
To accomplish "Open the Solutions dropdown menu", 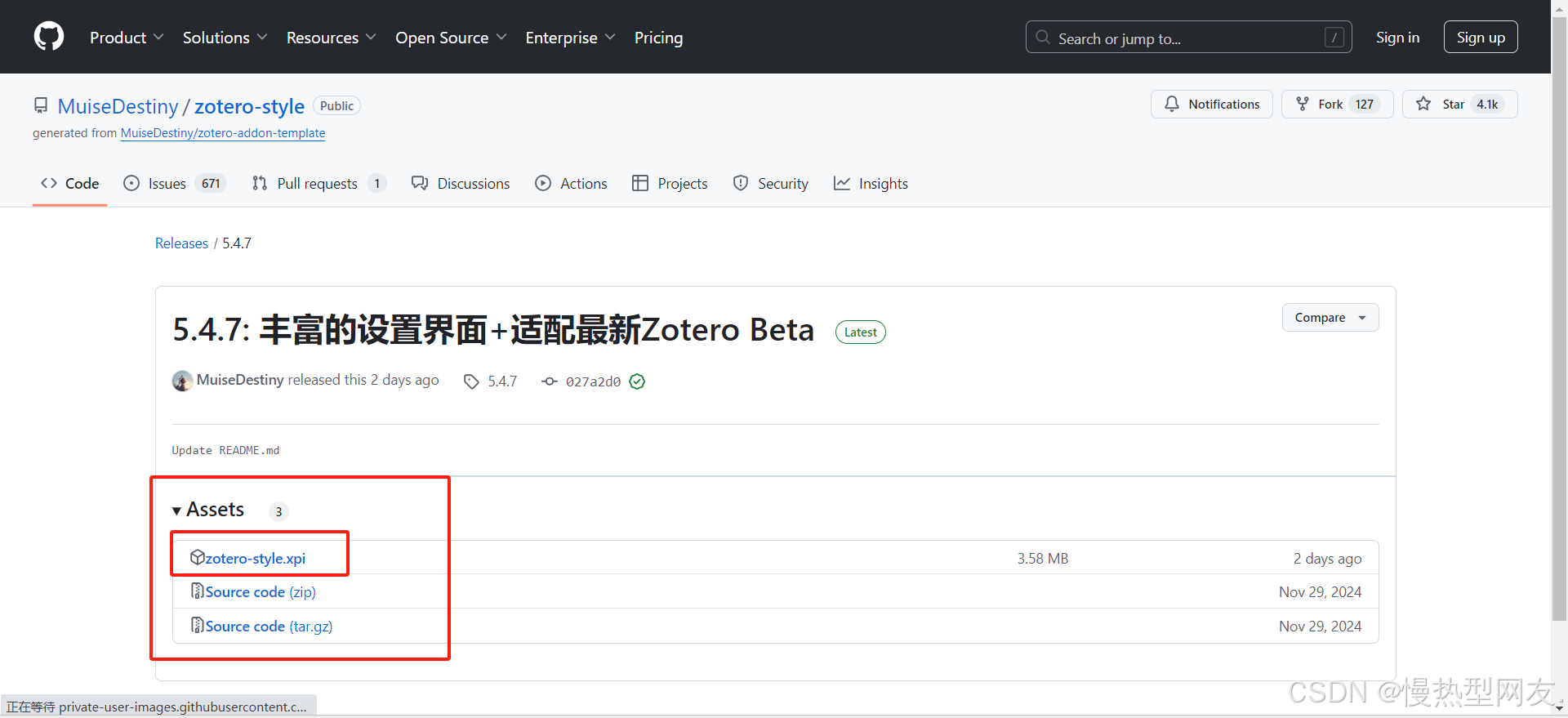I will point(225,38).
